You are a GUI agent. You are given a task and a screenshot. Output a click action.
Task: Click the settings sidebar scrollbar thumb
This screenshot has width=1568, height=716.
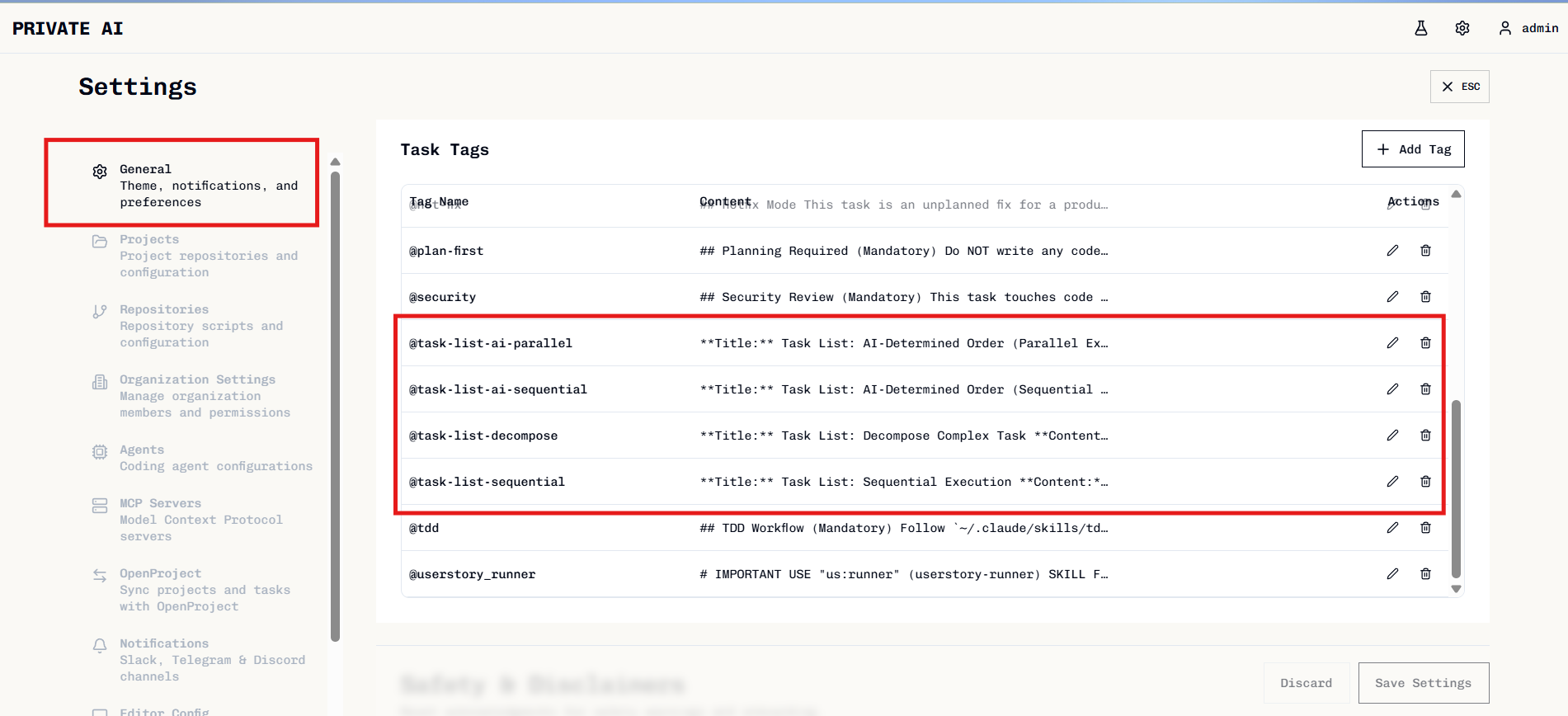tap(335, 406)
